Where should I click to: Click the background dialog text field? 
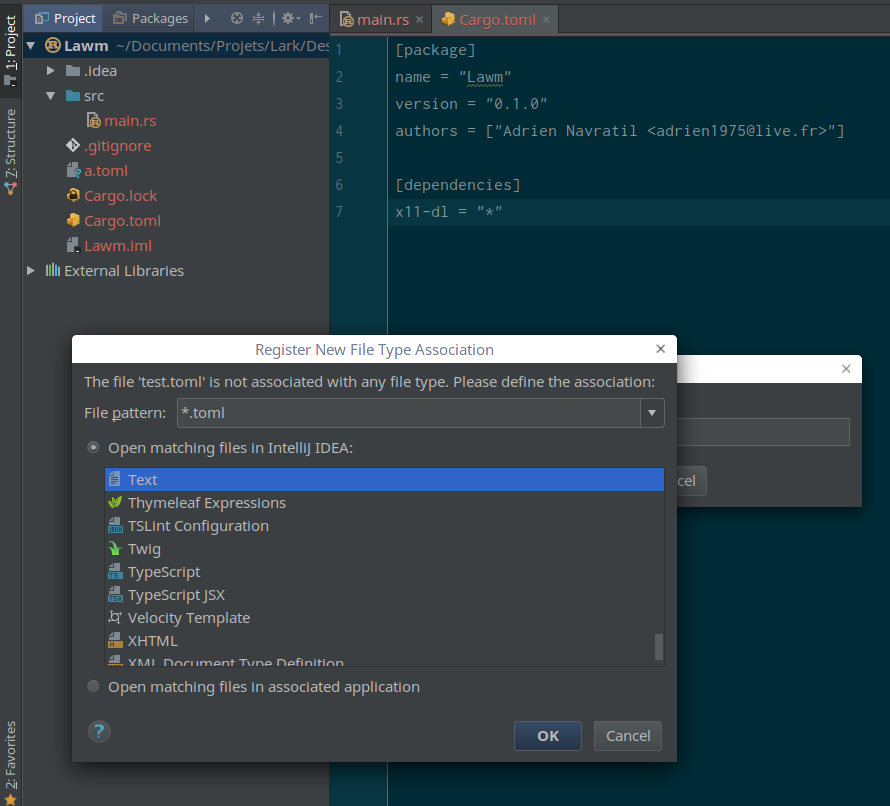763,432
